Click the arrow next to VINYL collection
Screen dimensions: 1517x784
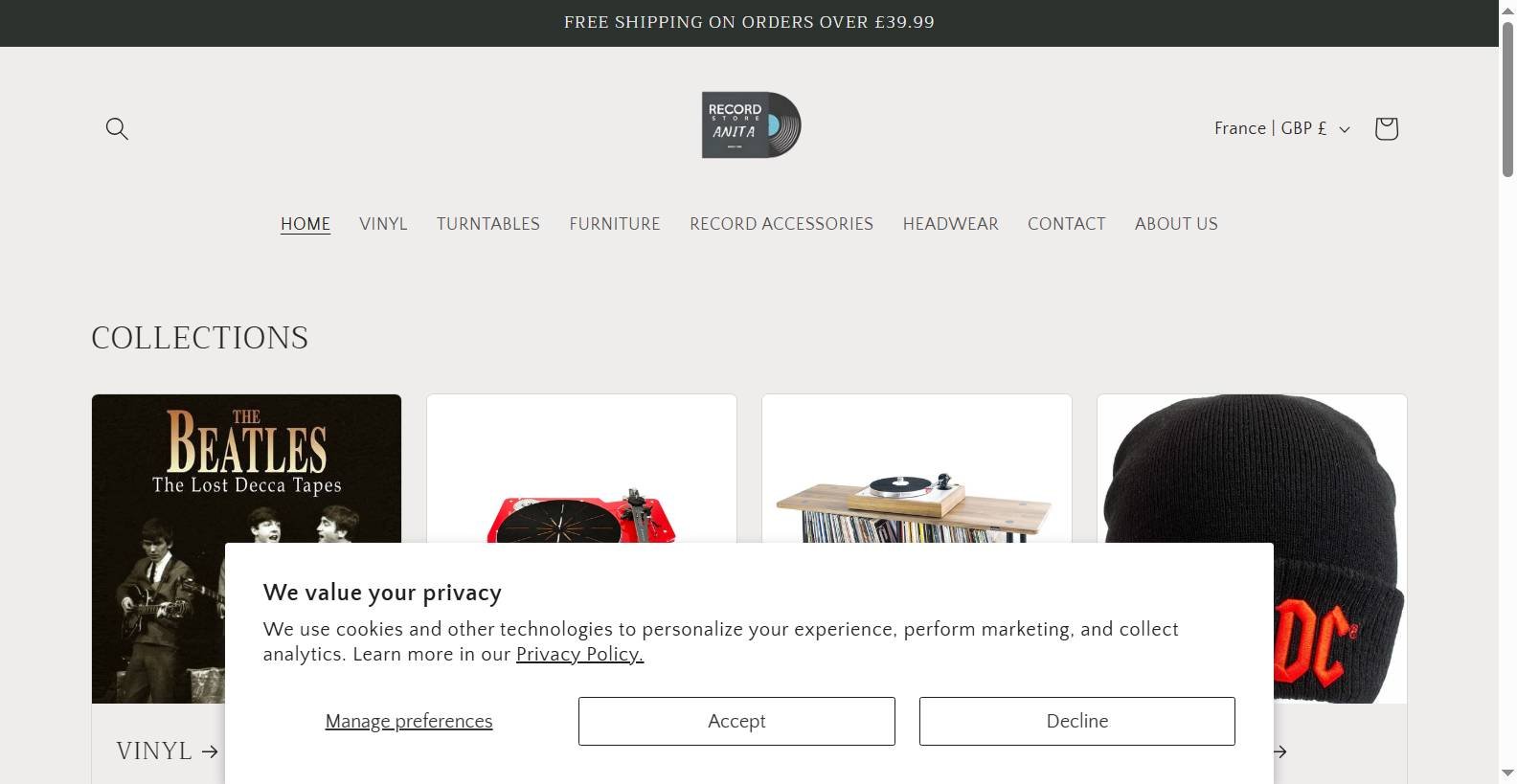coord(210,751)
